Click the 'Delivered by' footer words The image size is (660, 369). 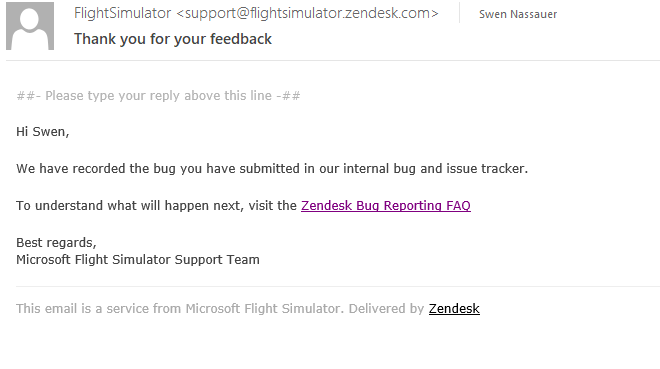click(386, 308)
